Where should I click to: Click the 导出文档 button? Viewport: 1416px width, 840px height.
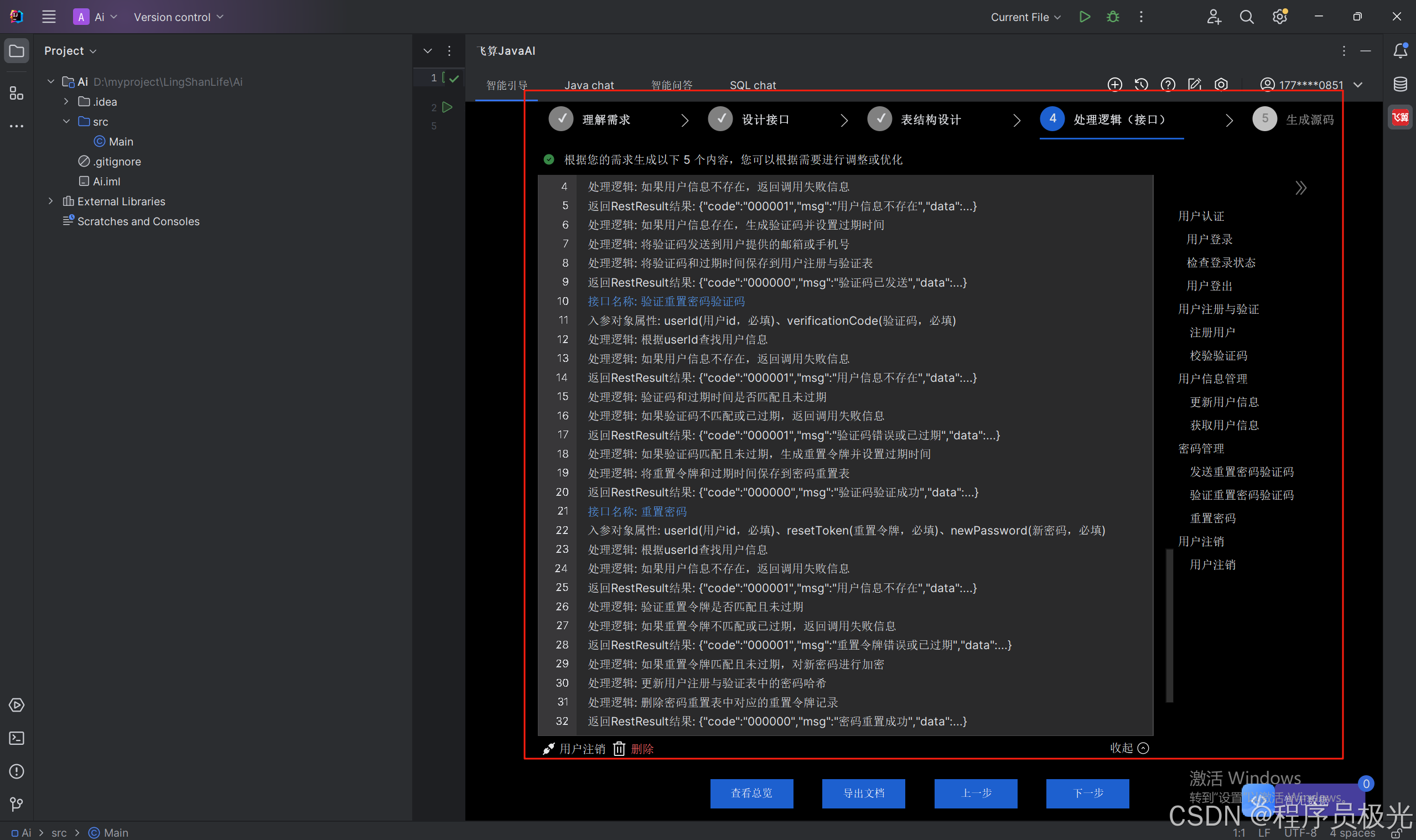(x=863, y=793)
